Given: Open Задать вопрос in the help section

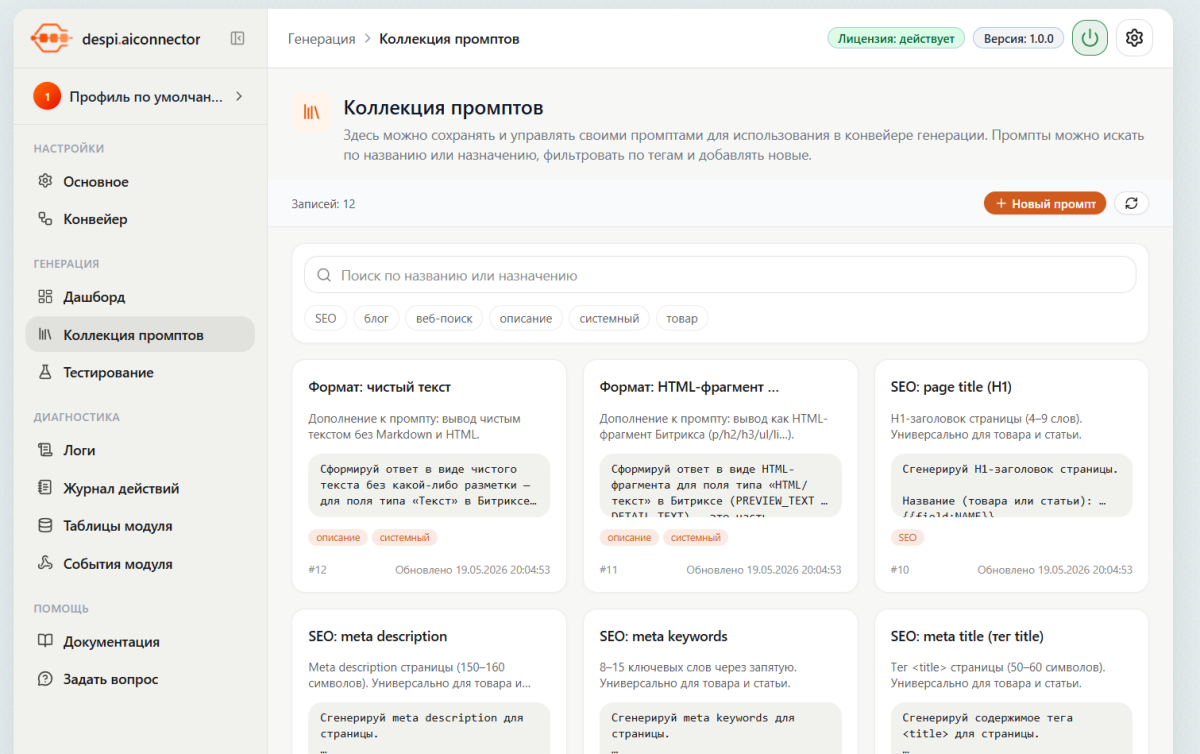Looking at the screenshot, I should 140,679.
